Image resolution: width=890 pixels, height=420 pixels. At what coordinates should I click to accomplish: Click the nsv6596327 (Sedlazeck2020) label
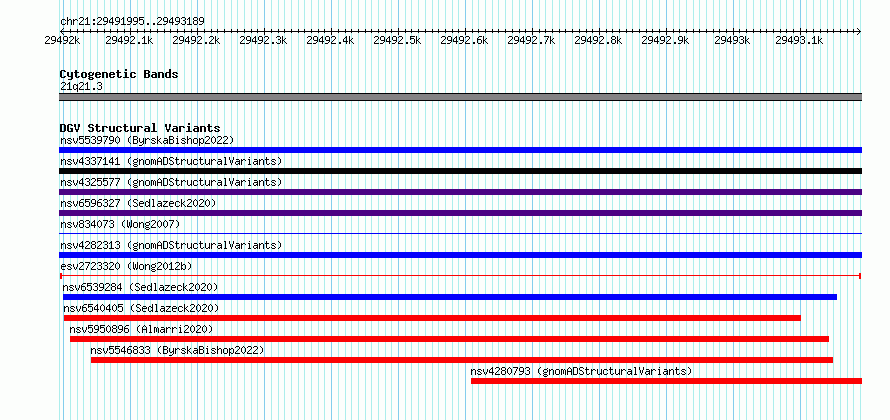[138, 203]
